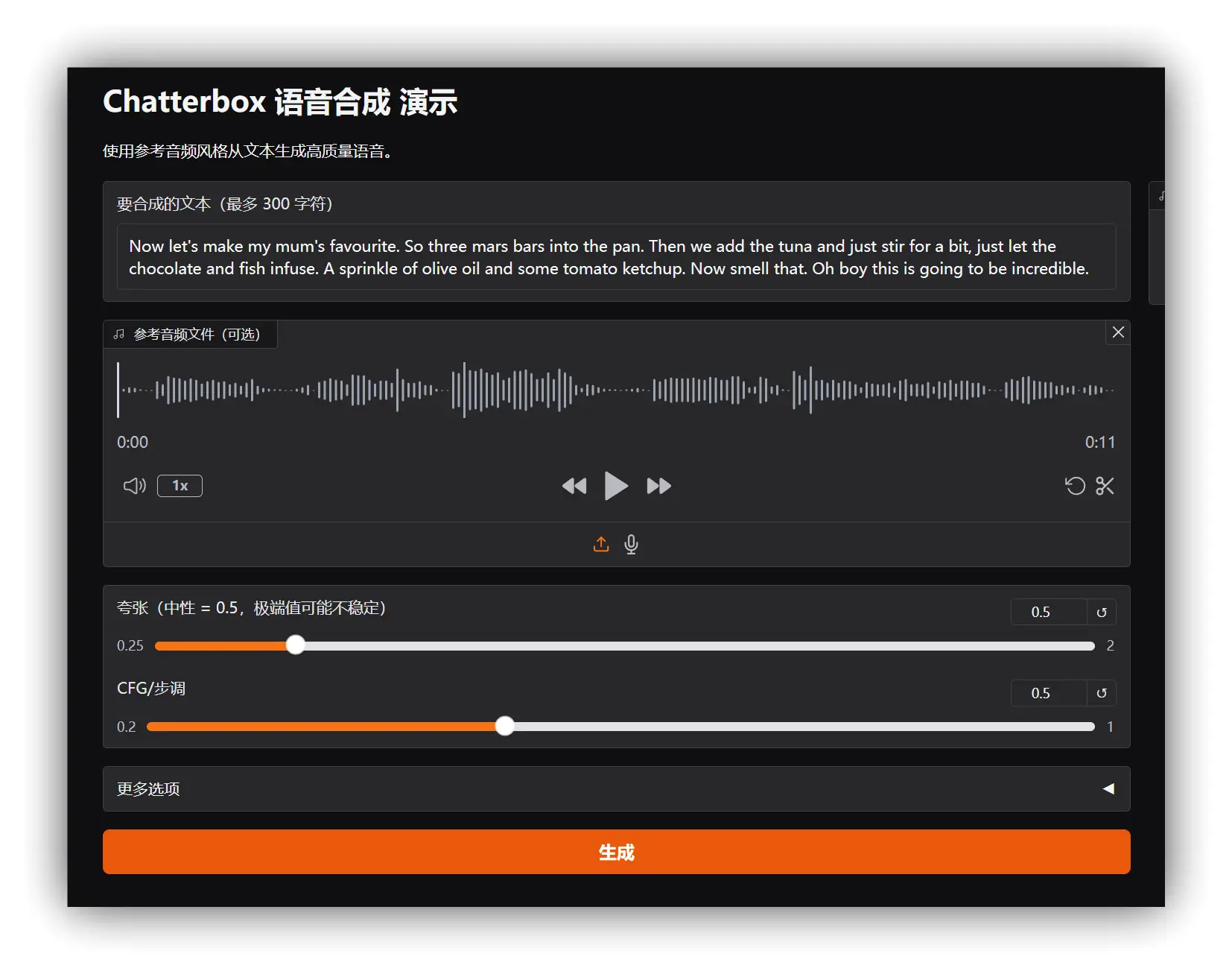
Task: Reset the CFG/pace value to default
Action: tap(1102, 693)
